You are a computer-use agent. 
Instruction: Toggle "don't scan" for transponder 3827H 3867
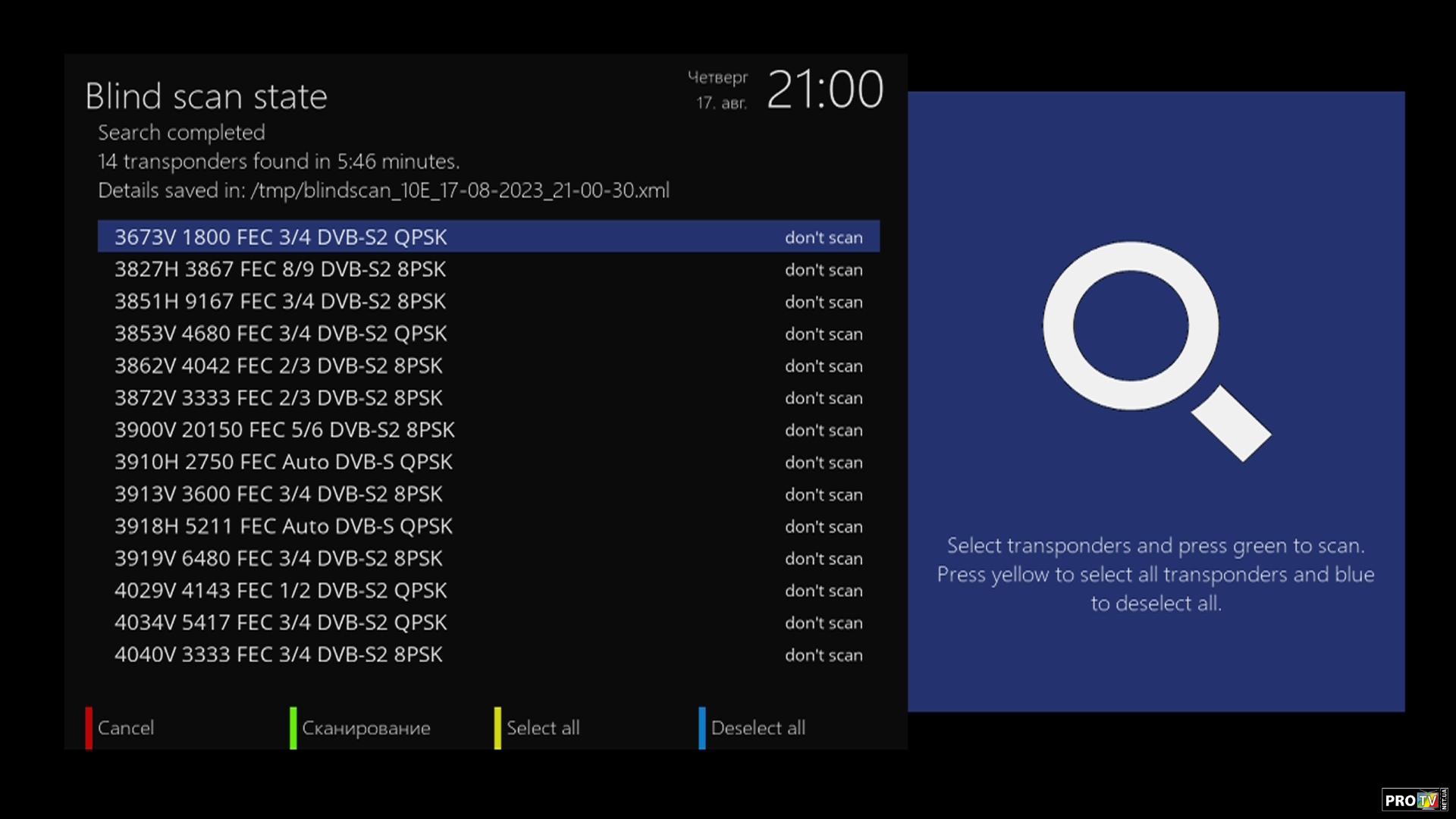[823, 270]
